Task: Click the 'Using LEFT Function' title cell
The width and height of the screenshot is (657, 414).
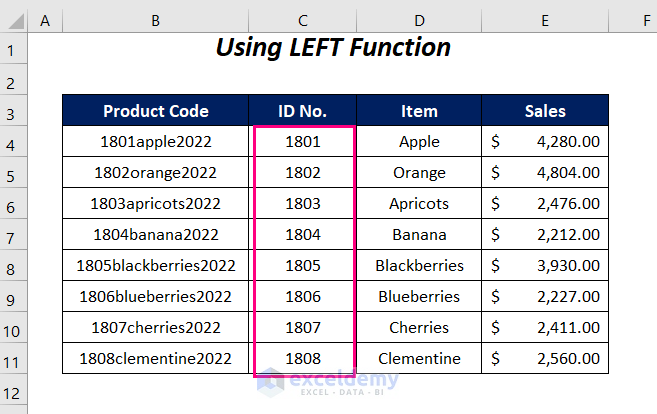Action: (x=333, y=48)
